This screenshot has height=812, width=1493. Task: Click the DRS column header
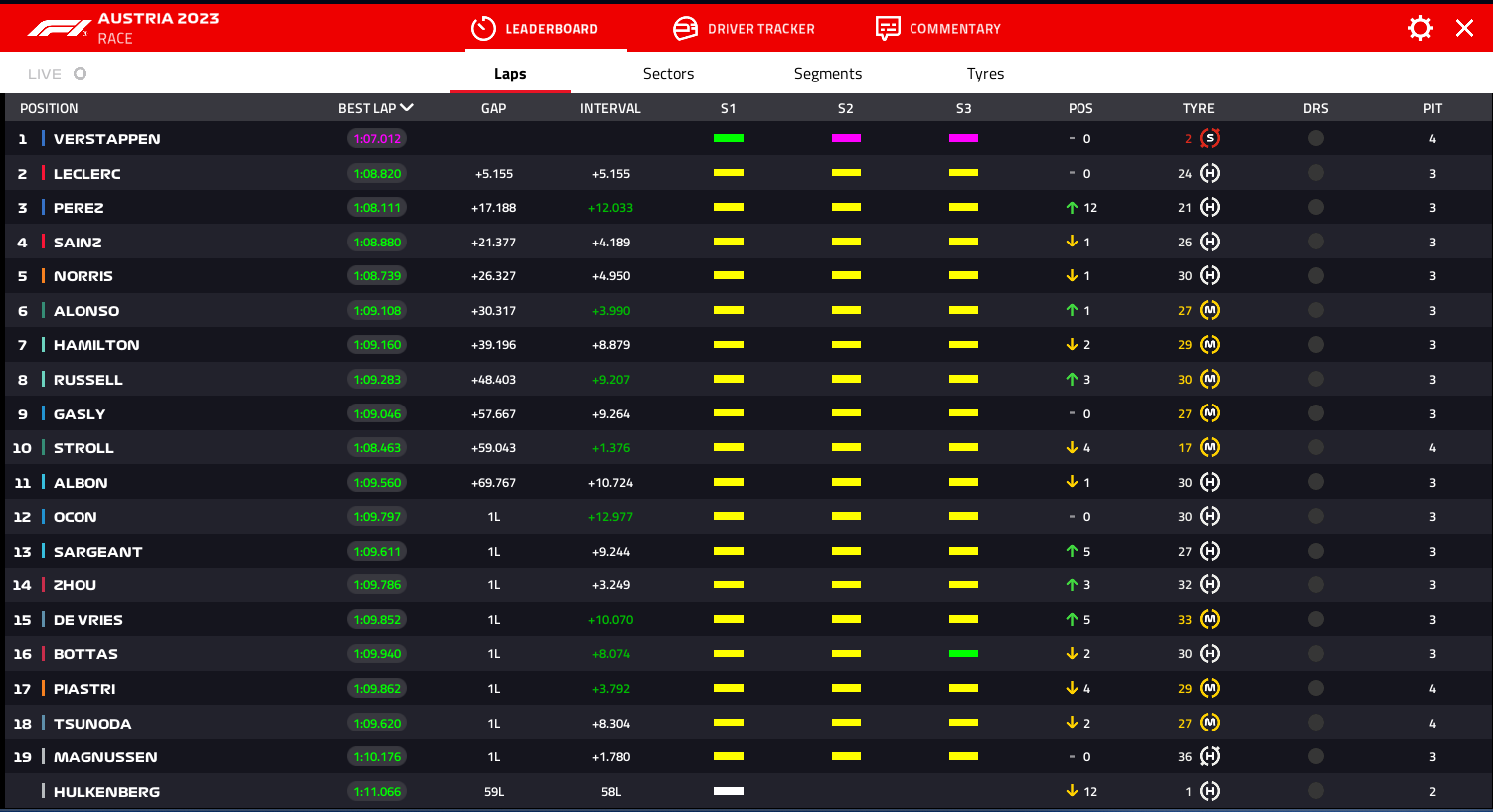(1316, 108)
